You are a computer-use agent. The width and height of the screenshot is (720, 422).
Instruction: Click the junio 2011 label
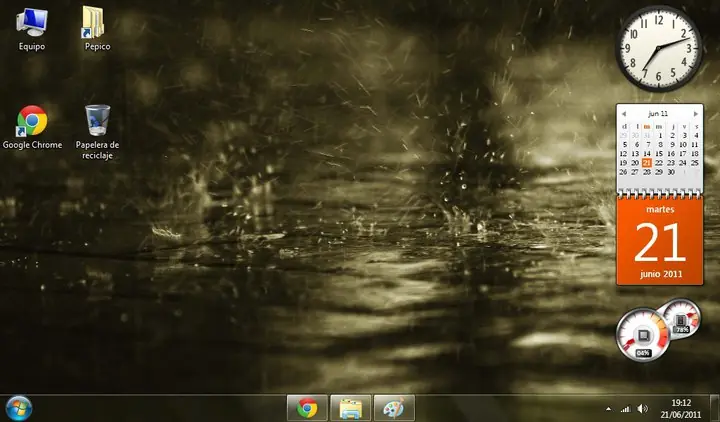[661, 274]
